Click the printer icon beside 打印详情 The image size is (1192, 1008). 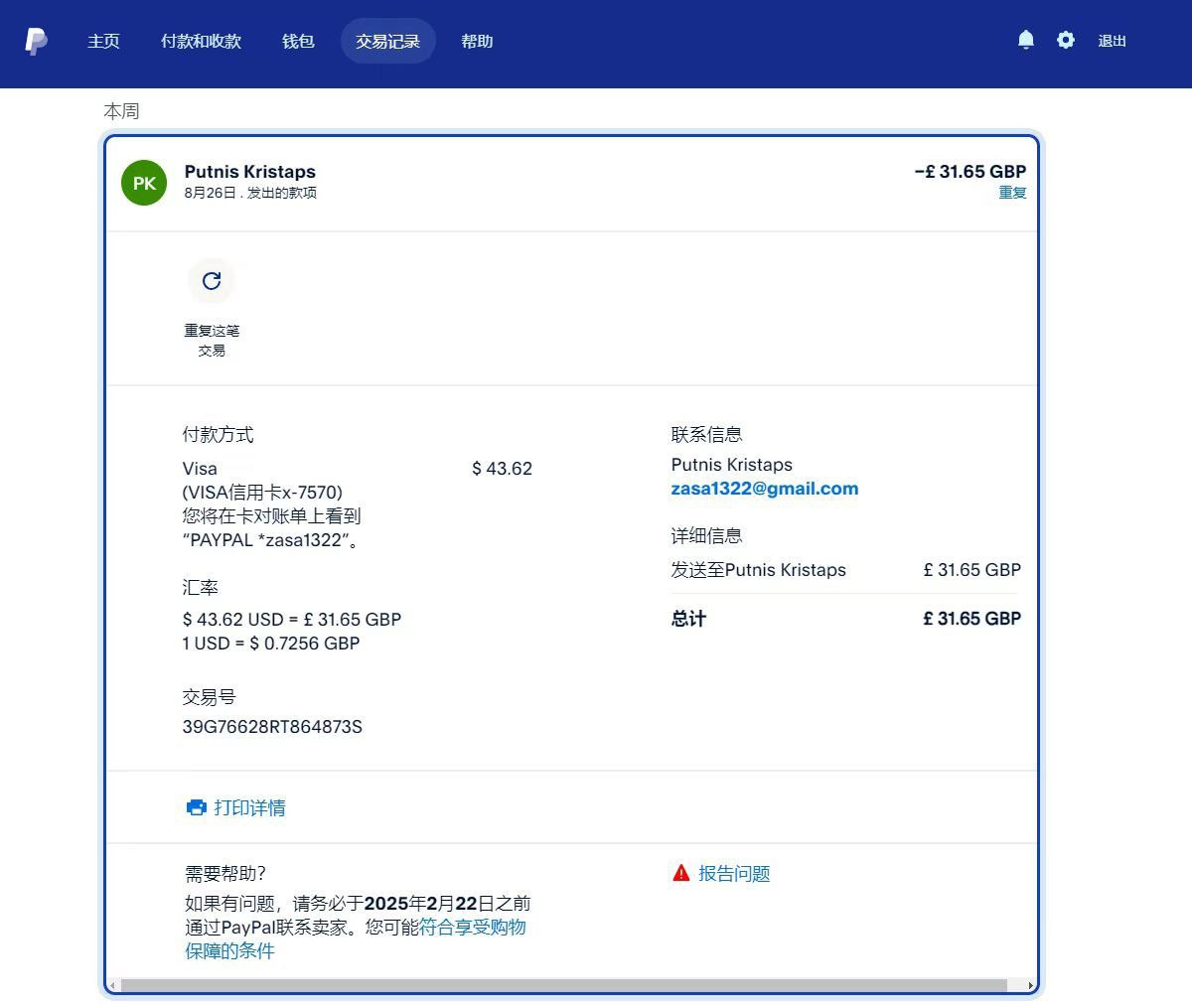(196, 807)
